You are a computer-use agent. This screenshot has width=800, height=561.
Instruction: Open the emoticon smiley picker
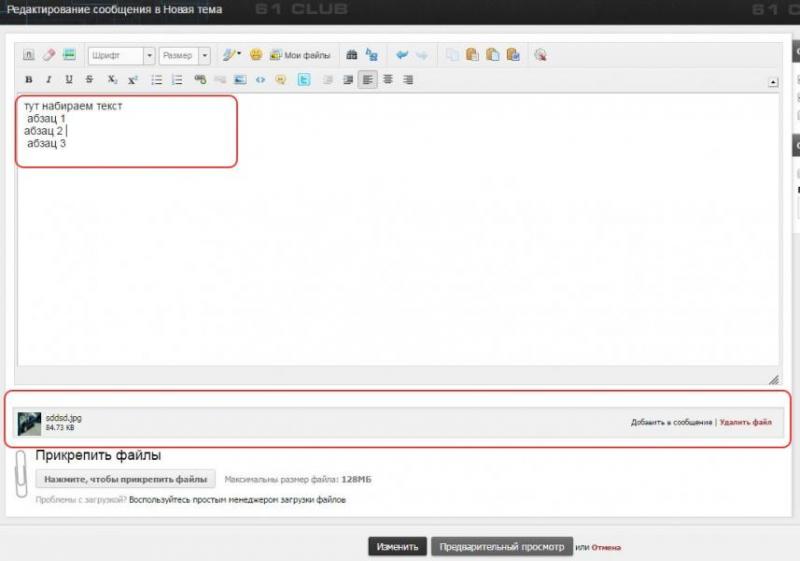pyautogui.click(x=256, y=56)
